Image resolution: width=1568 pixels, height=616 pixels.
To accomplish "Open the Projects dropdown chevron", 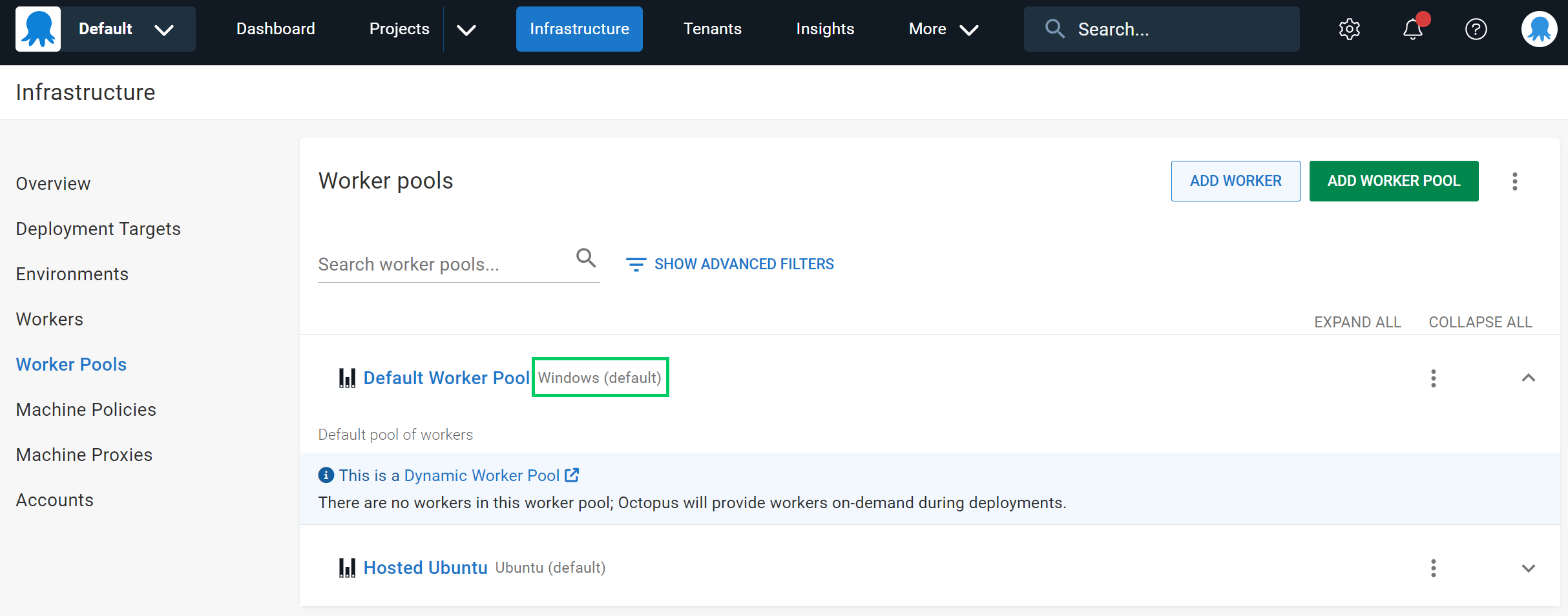I will (x=467, y=28).
